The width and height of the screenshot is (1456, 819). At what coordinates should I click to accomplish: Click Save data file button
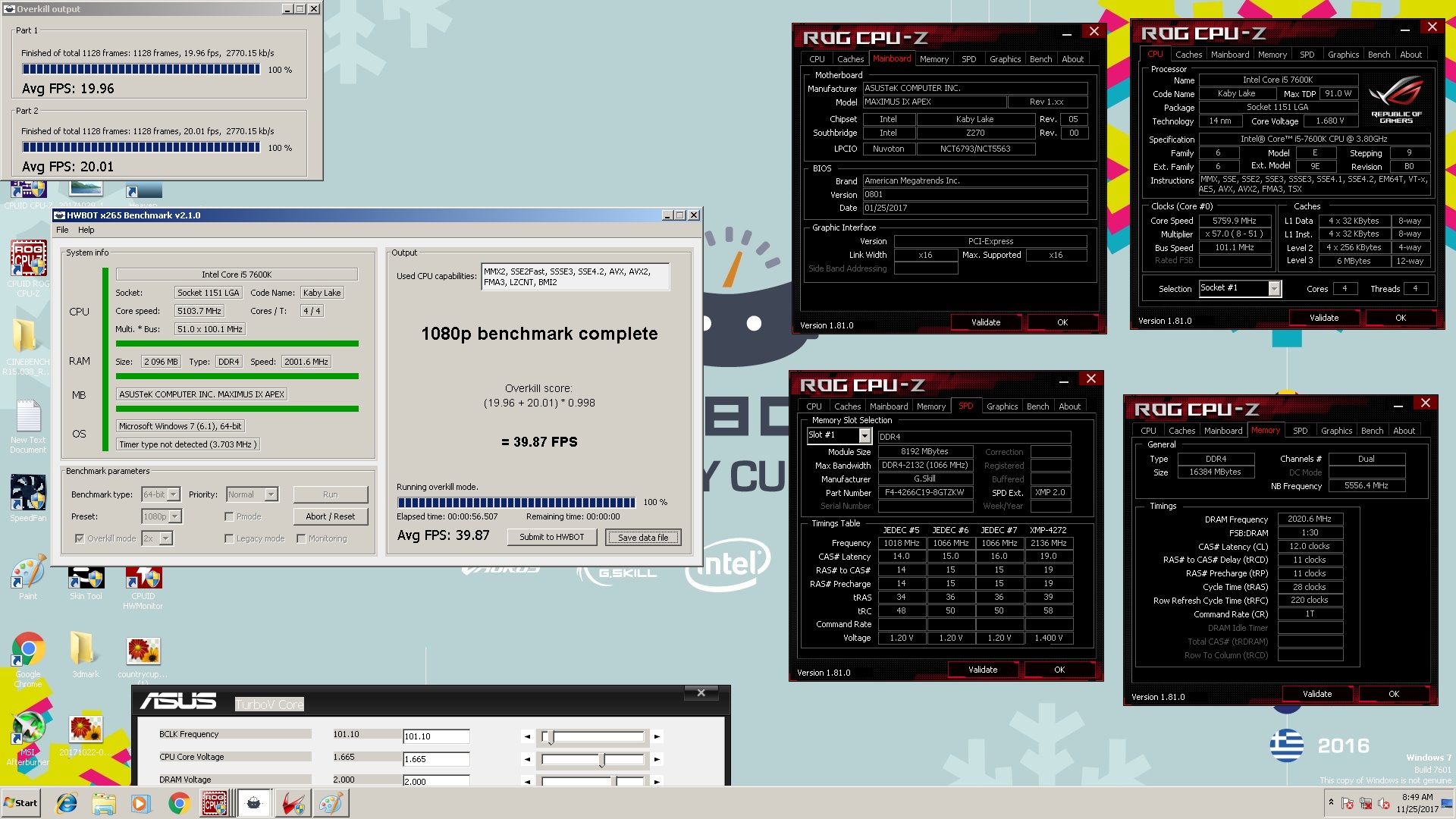pyautogui.click(x=643, y=537)
